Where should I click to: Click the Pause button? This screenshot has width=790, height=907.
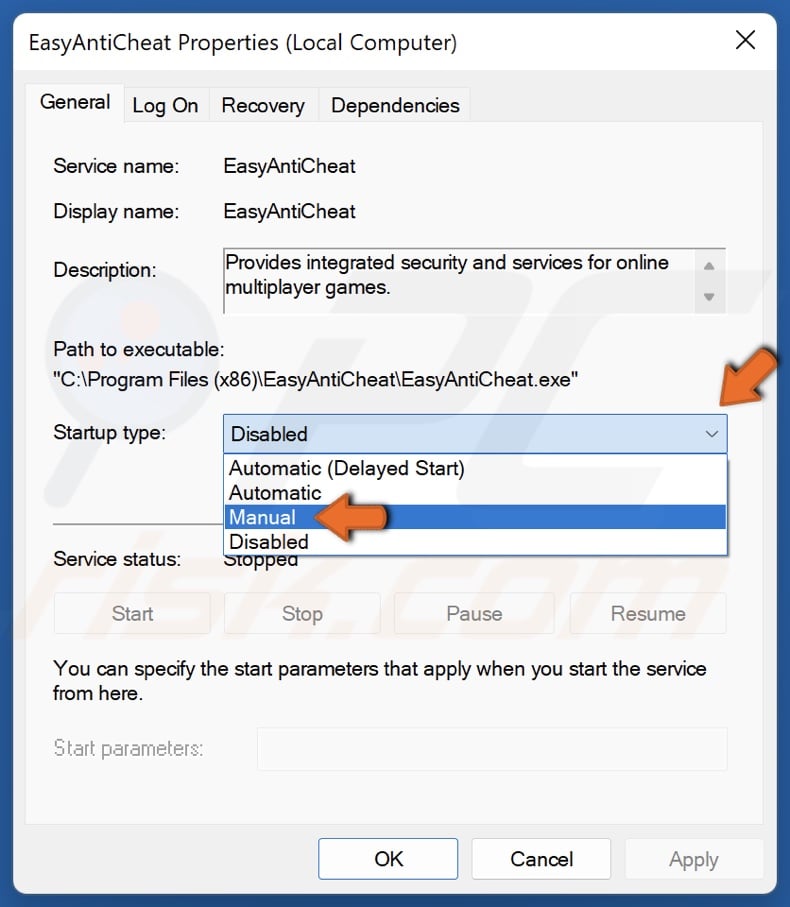pos(474,613)
